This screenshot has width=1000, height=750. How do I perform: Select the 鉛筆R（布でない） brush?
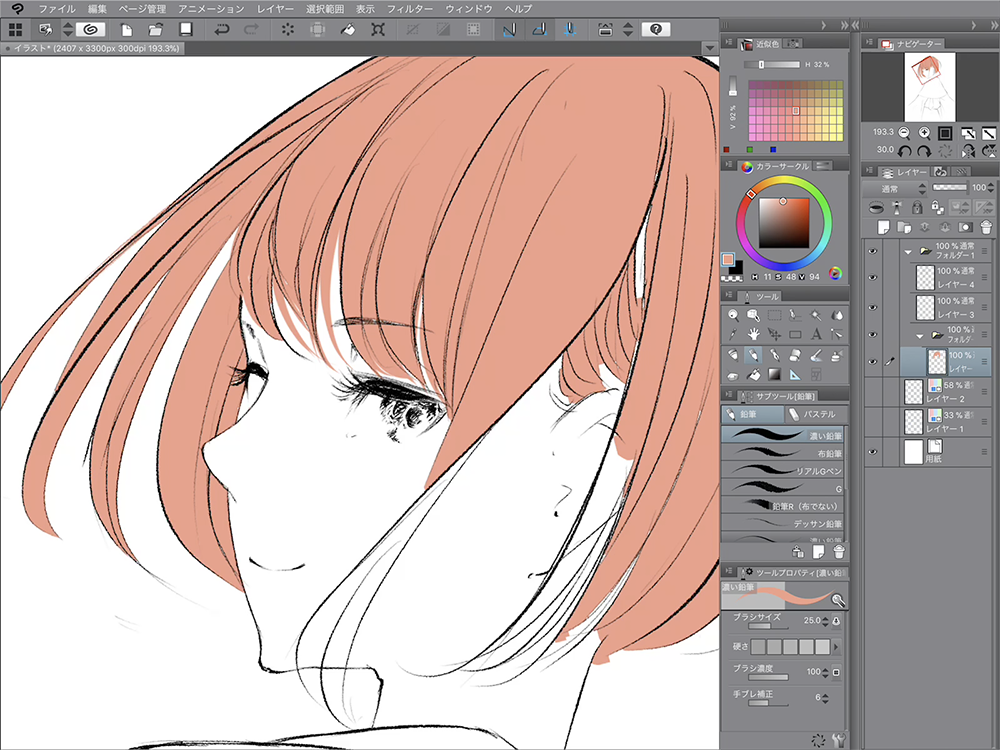pos(783,506)
